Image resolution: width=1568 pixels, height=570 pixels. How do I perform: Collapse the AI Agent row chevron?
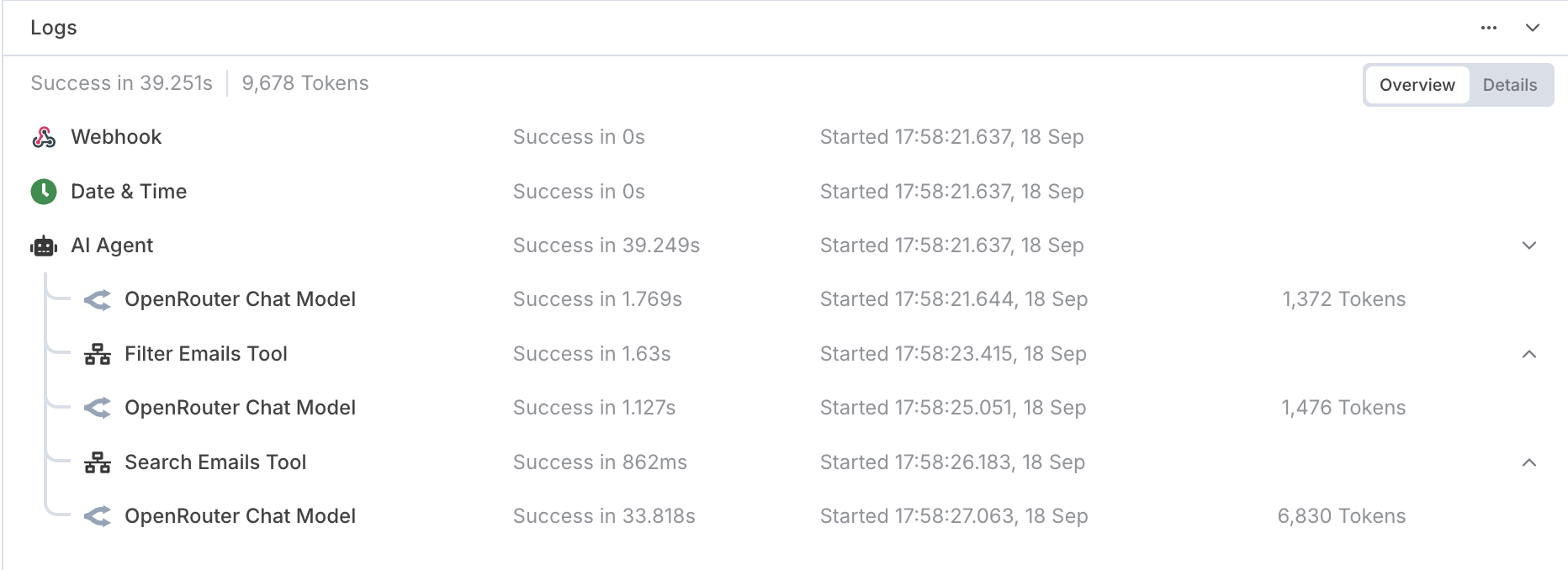pos(1529,245)
